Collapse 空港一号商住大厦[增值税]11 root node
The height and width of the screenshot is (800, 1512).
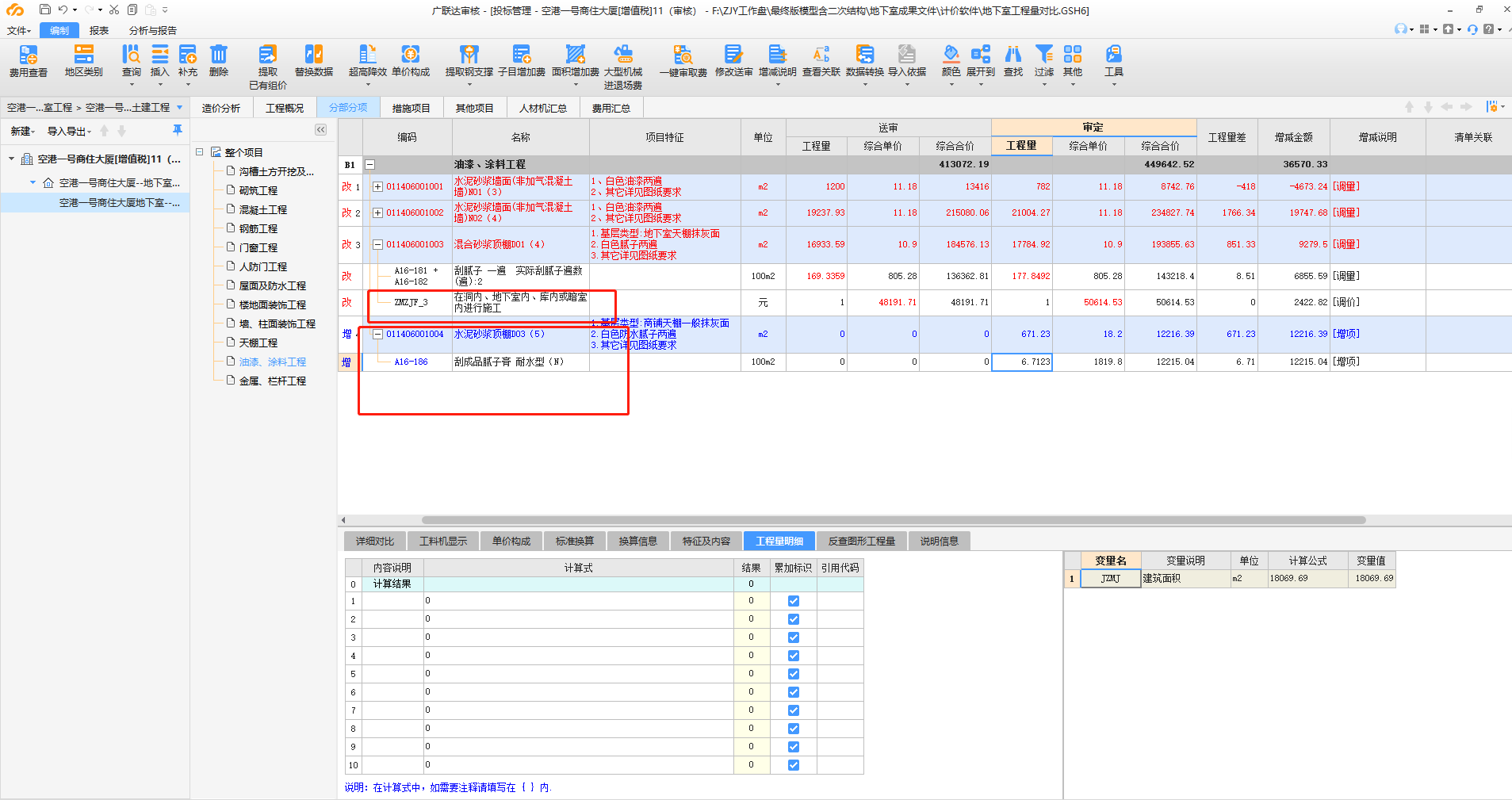[12, 159]
